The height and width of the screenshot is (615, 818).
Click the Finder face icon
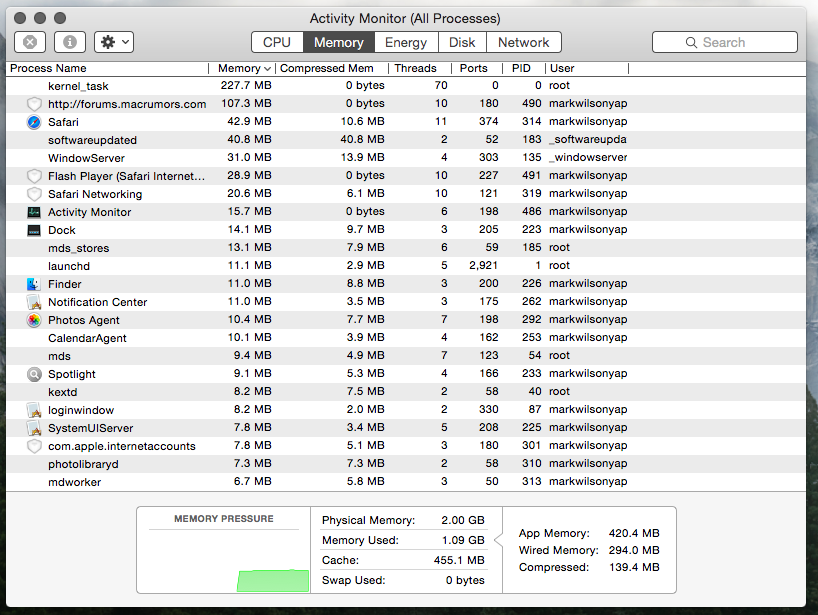tap(34, 284)
